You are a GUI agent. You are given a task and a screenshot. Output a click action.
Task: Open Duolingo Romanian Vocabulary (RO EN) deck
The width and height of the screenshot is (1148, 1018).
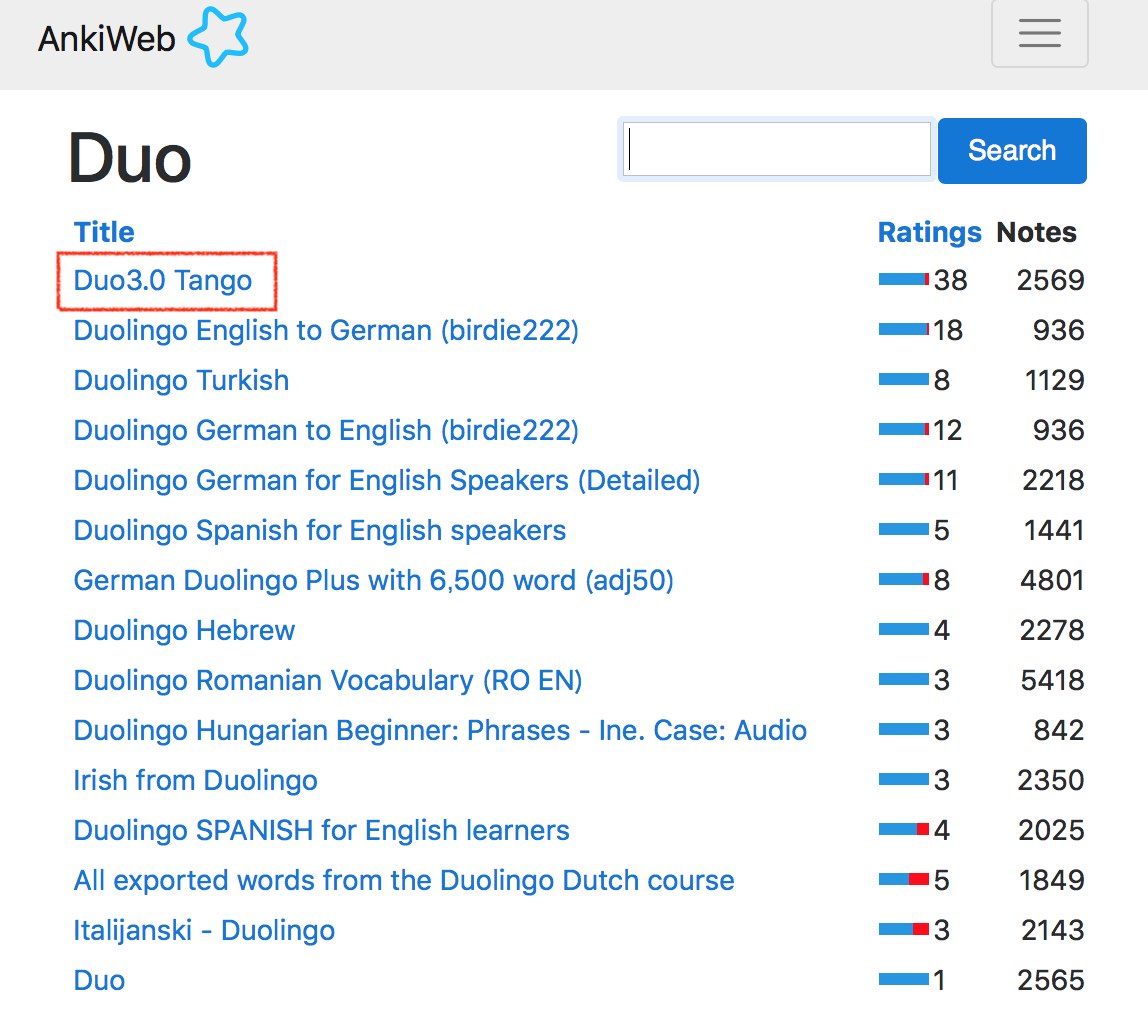coord(328,680)
